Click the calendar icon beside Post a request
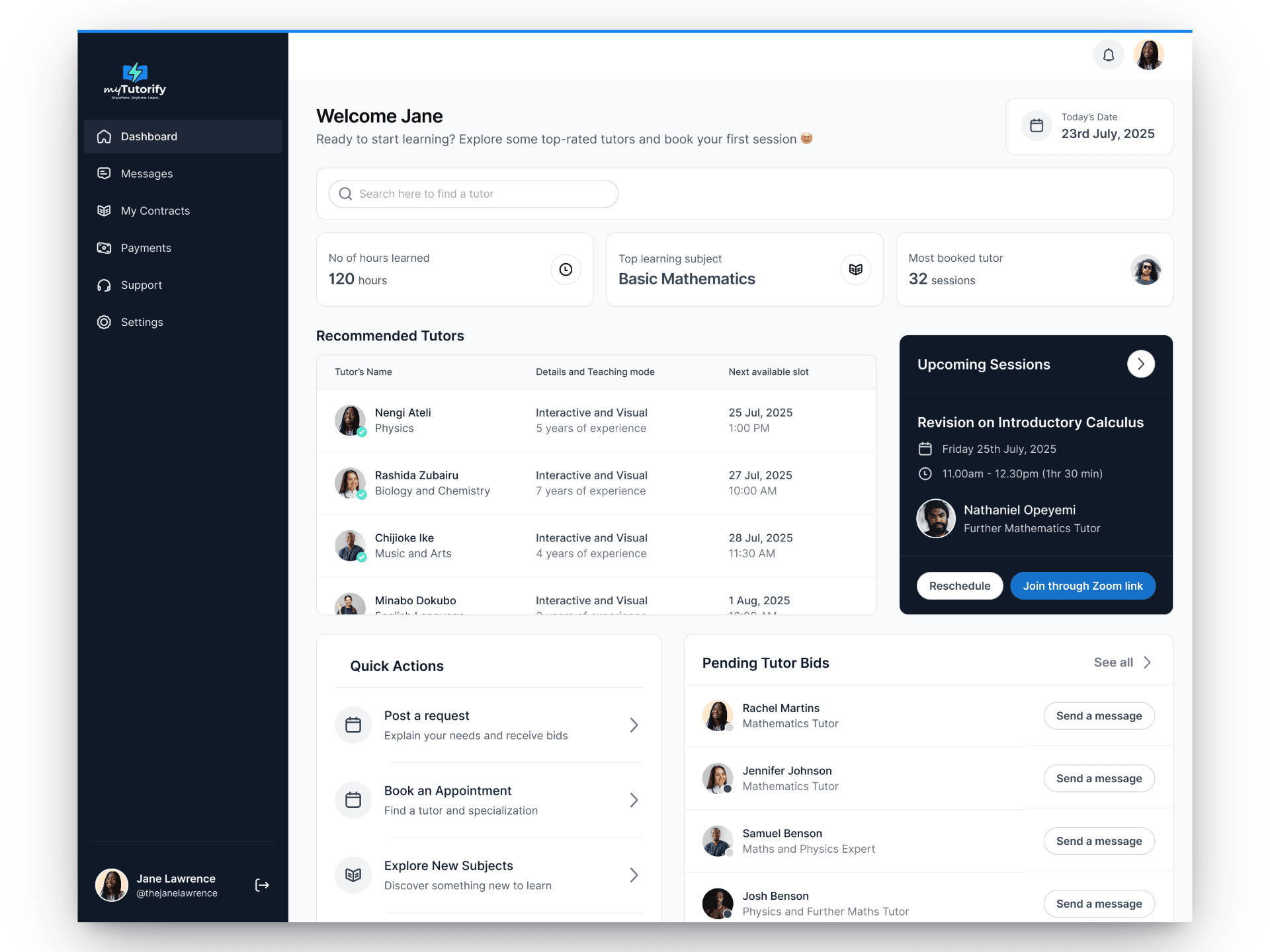This screenshot has height=952, width=1270. tap(353, 725)
